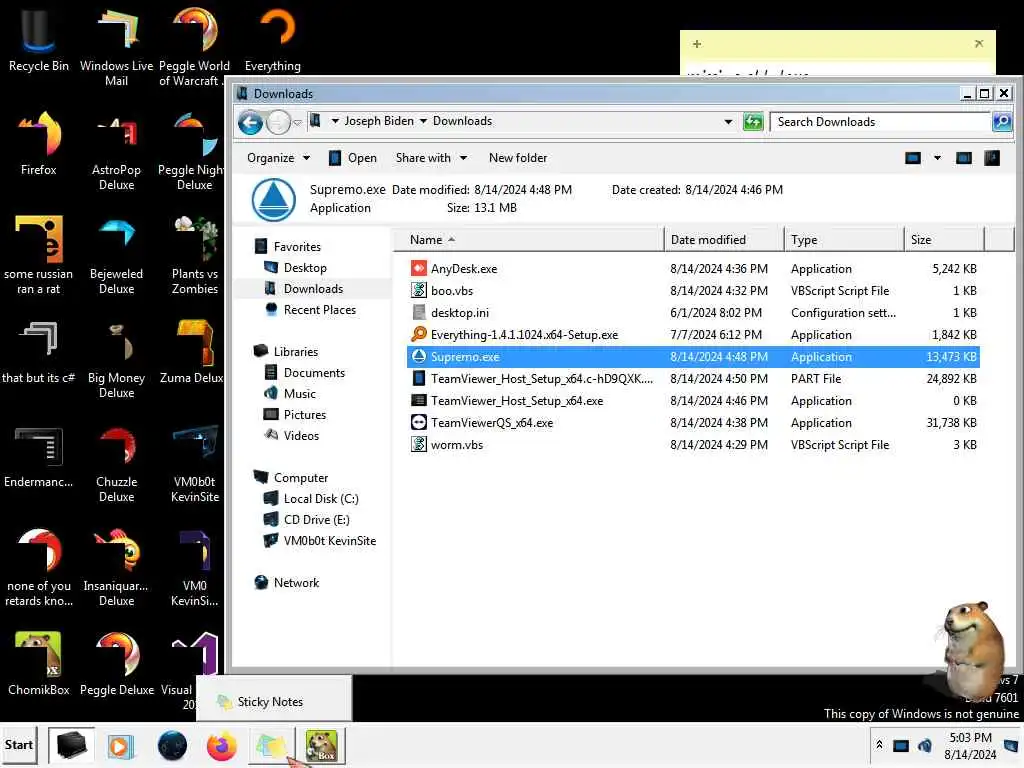
Task: Open the Organize dropdown menu
Action: point(278,158)
